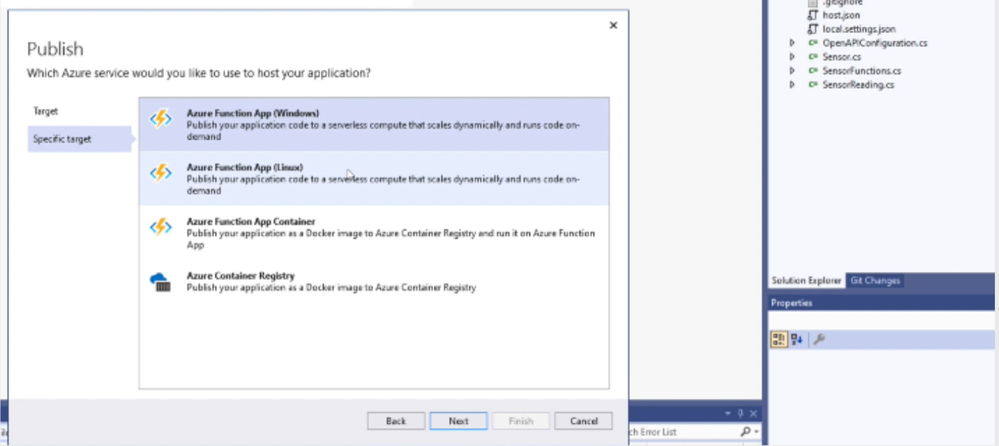
Task: Select Azure Function App (Windows) option
Action: point(374,124)
